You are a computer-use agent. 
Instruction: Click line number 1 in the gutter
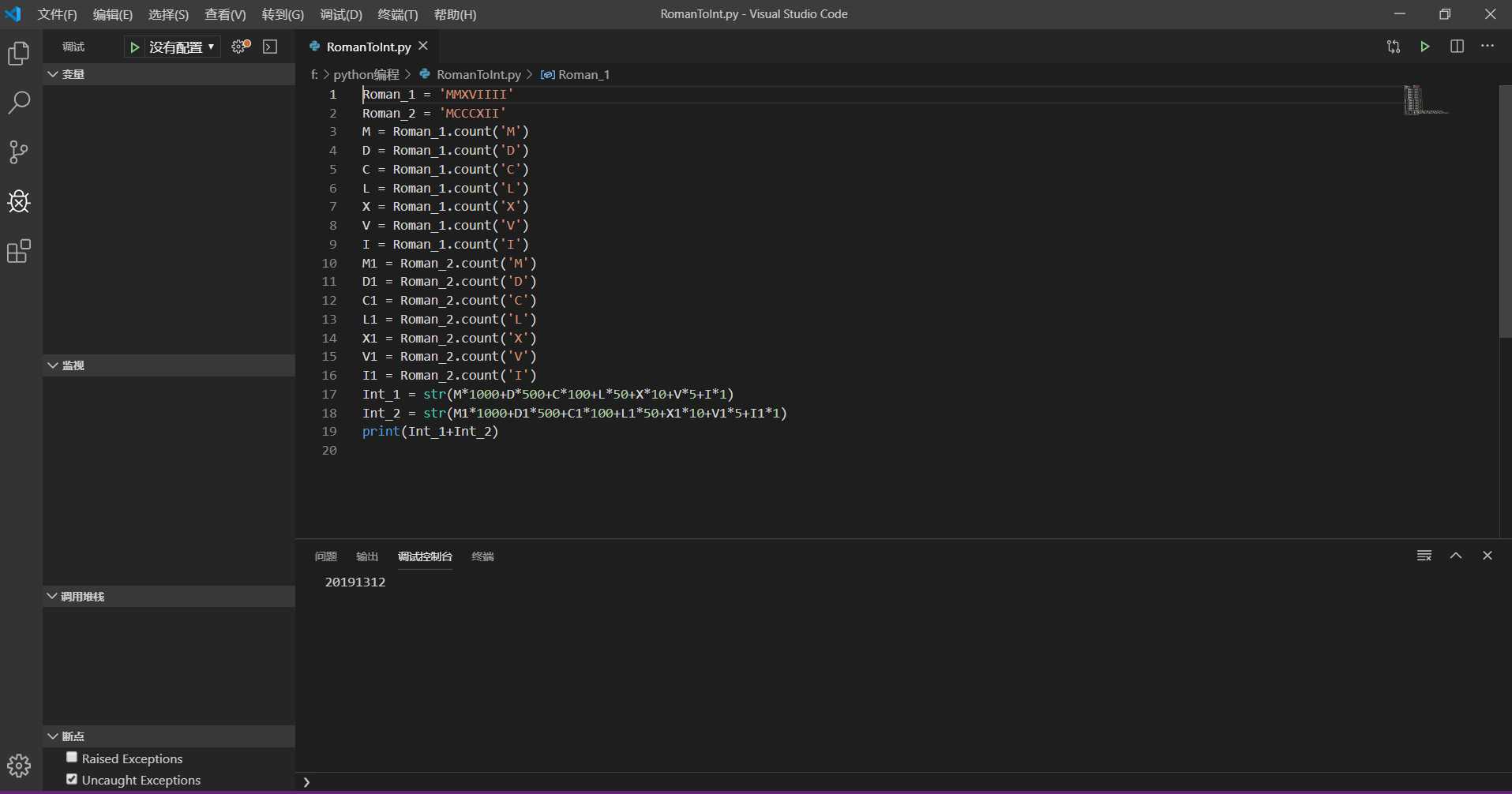pos(332,94)
